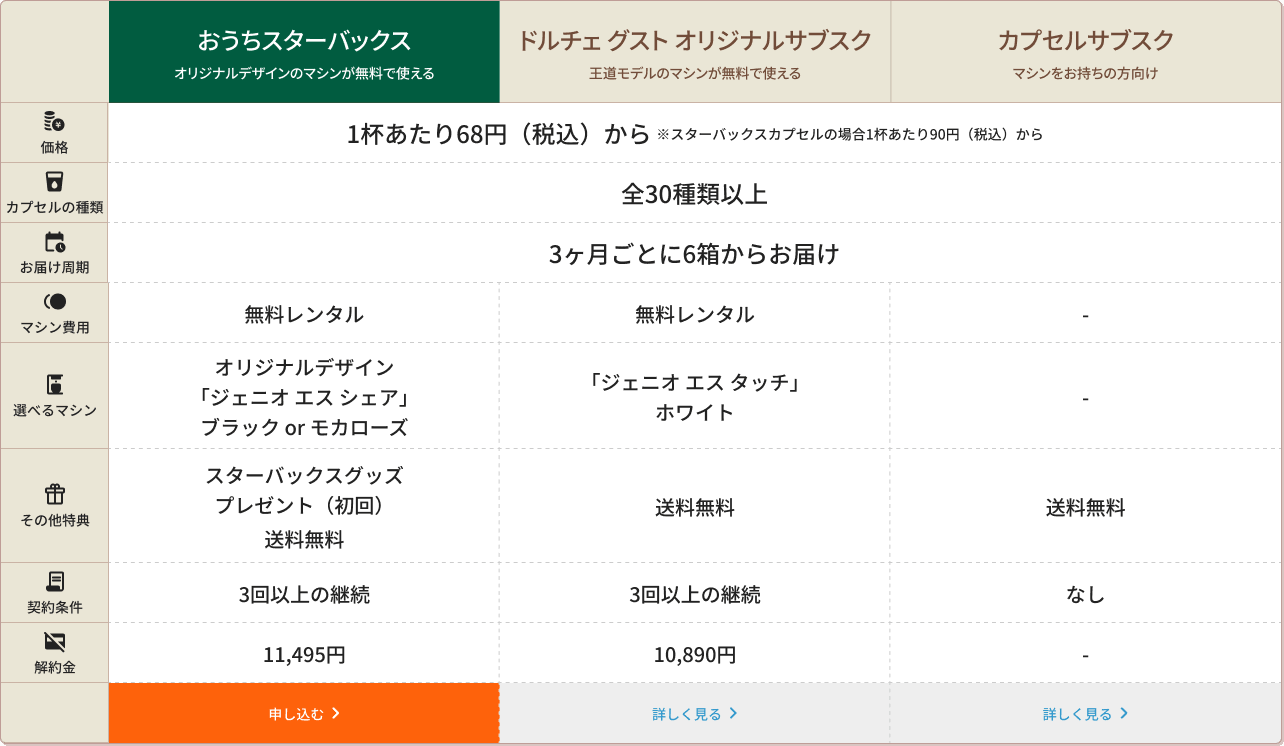
Task: Click the 解約金 crossed-out card icon
Action: coord(55,642)
